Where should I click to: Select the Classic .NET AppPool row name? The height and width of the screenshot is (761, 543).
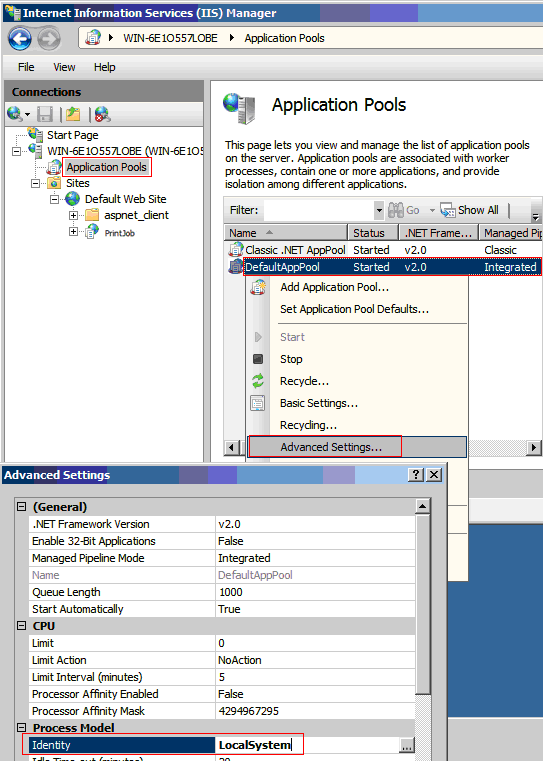[x=295, y=250]
